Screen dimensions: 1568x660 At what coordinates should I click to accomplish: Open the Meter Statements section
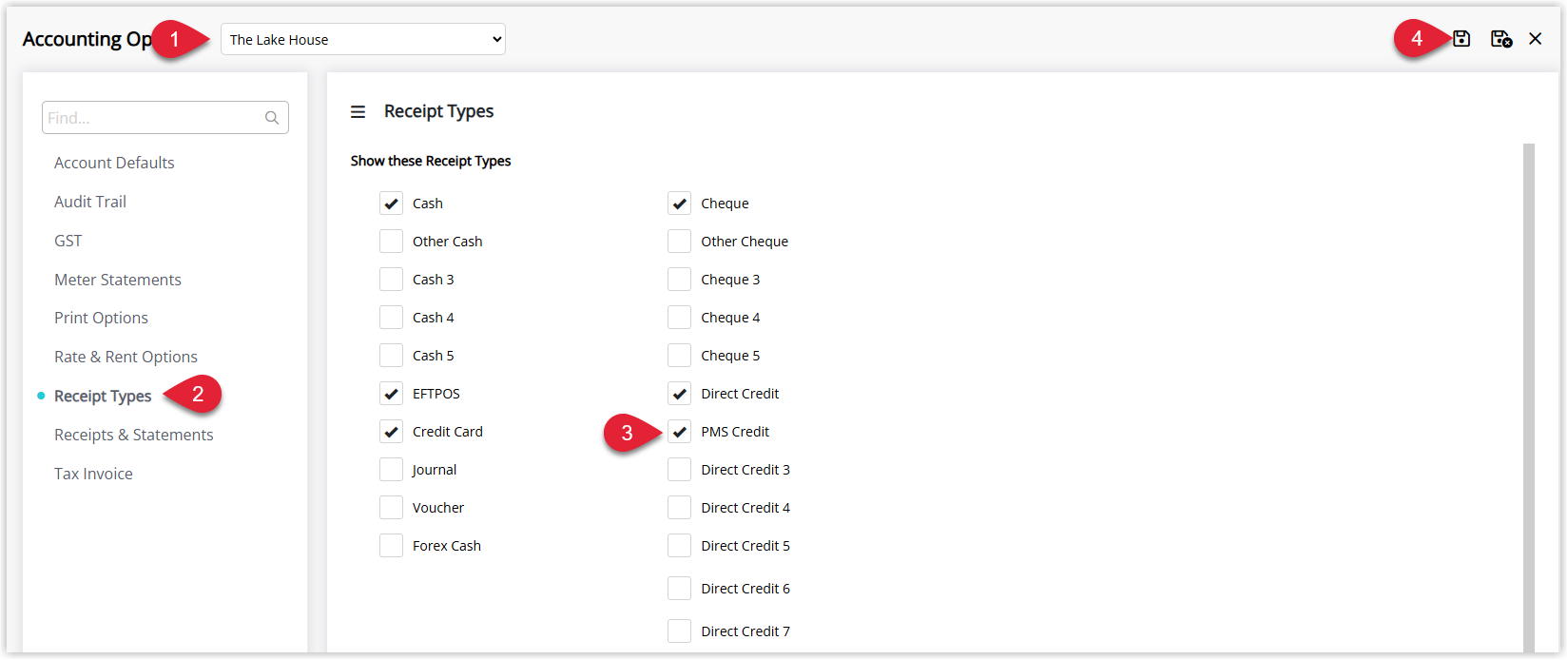point(118,280)
